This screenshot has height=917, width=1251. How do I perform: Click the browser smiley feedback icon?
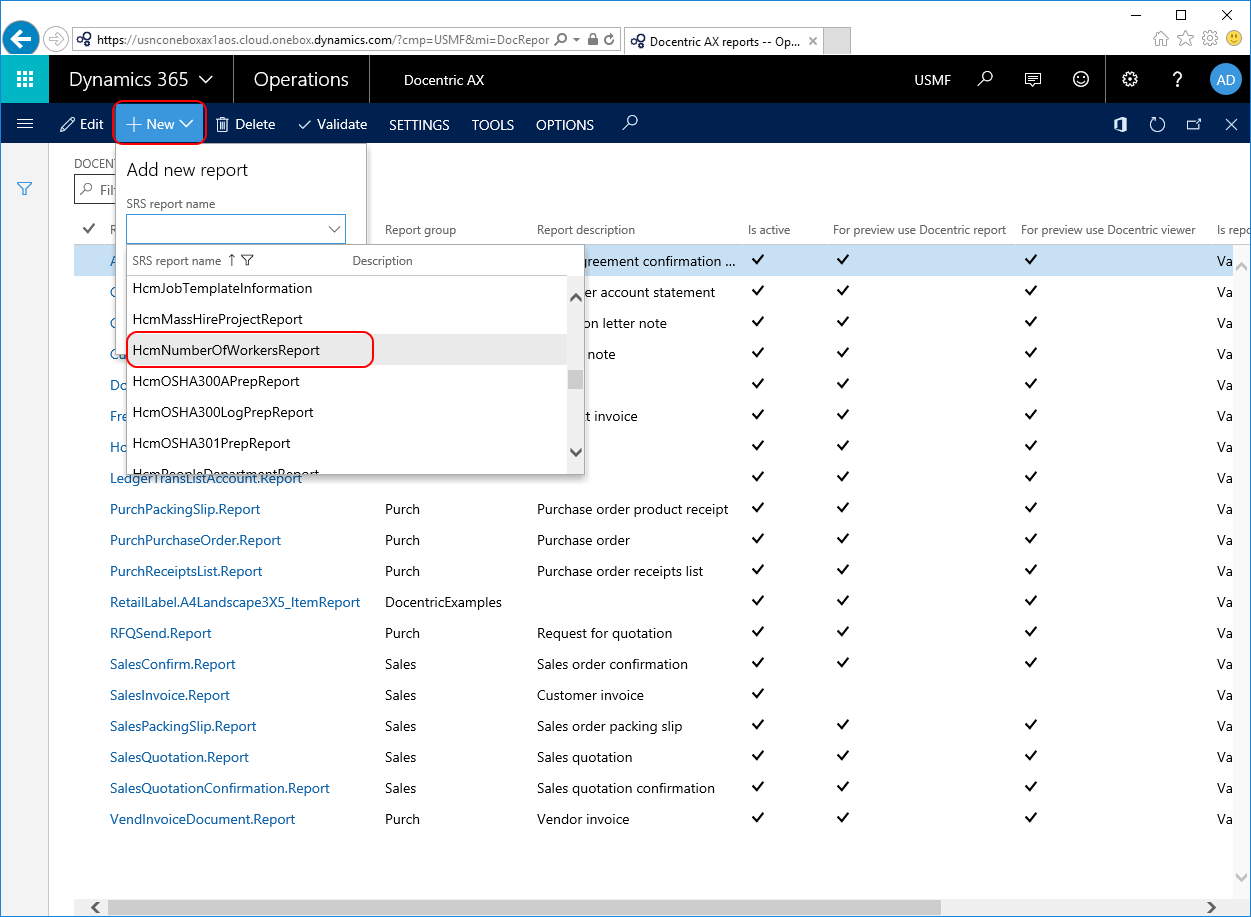(x=1234, y=39)
